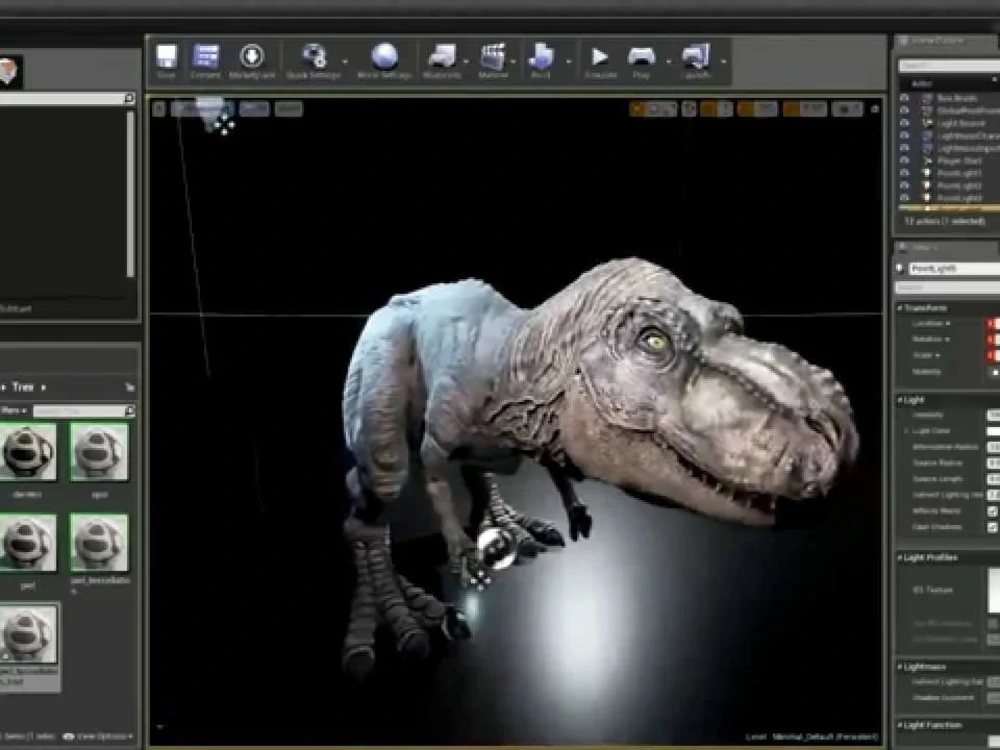This screenshot has height=750, width=1000.
Task: Collapse the Transform section header
Action: (x=900, y=306)
